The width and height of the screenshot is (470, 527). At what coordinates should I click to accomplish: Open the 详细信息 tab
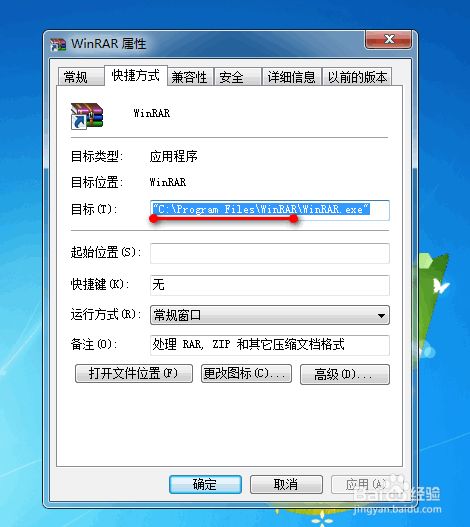tap(291, 77)
